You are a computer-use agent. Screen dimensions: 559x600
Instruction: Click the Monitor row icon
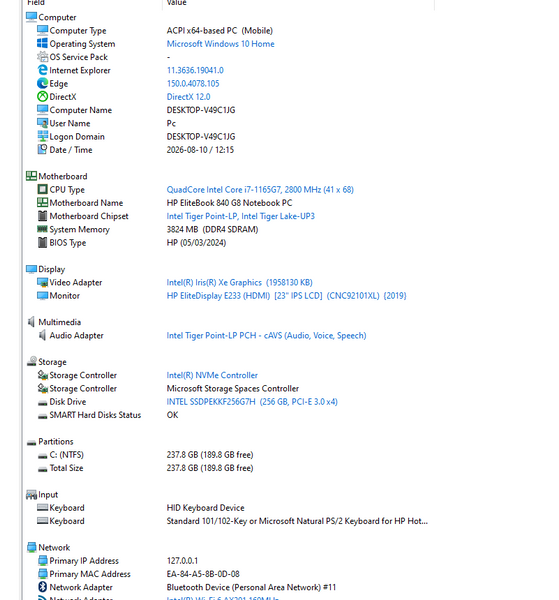click(42, 295)
